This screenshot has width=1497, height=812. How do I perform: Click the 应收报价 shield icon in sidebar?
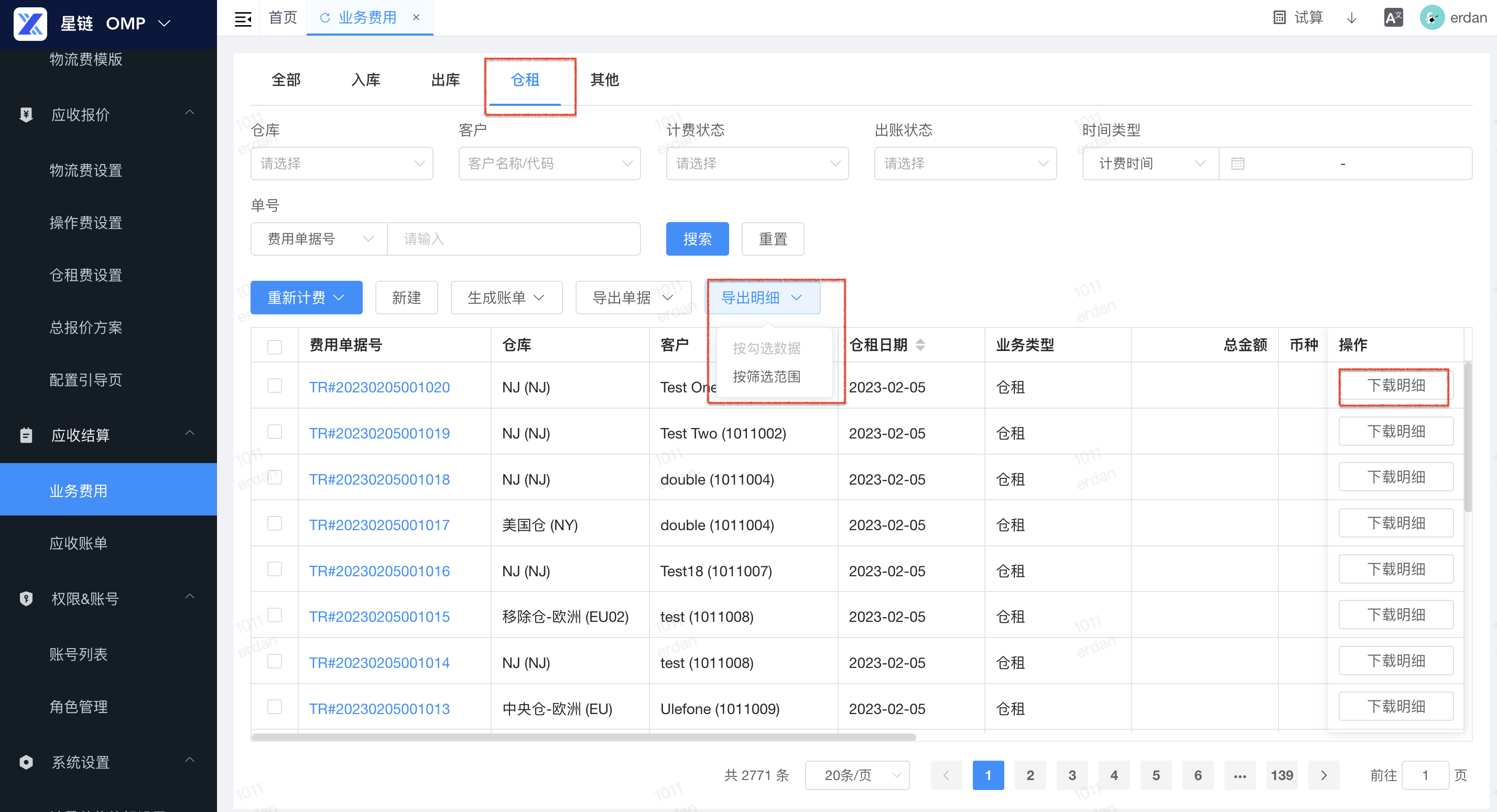click(x=26, y=114)
